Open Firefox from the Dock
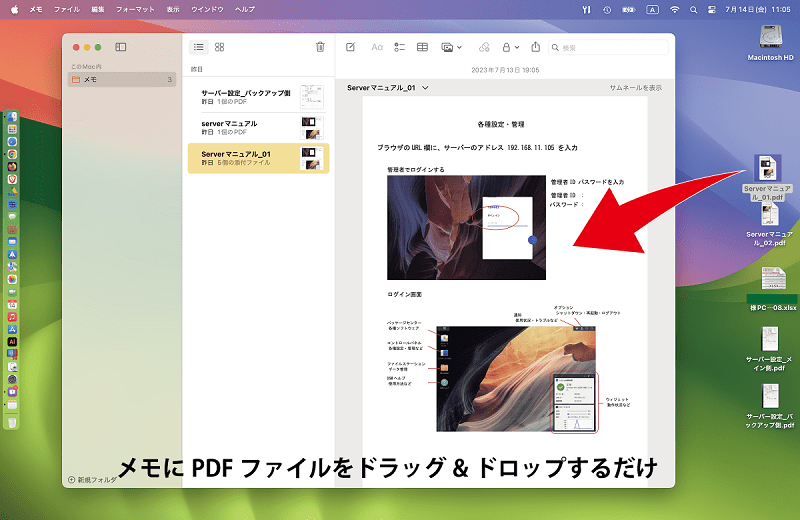 pyautogui.click(x=12, y=166)
